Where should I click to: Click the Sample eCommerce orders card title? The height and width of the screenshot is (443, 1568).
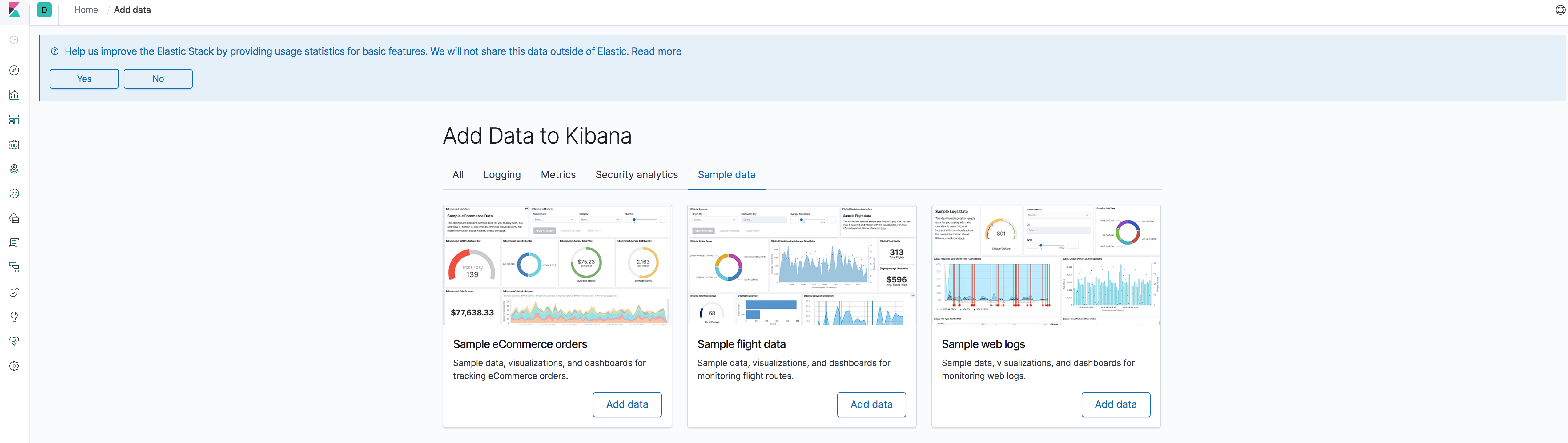pos(521,344)
